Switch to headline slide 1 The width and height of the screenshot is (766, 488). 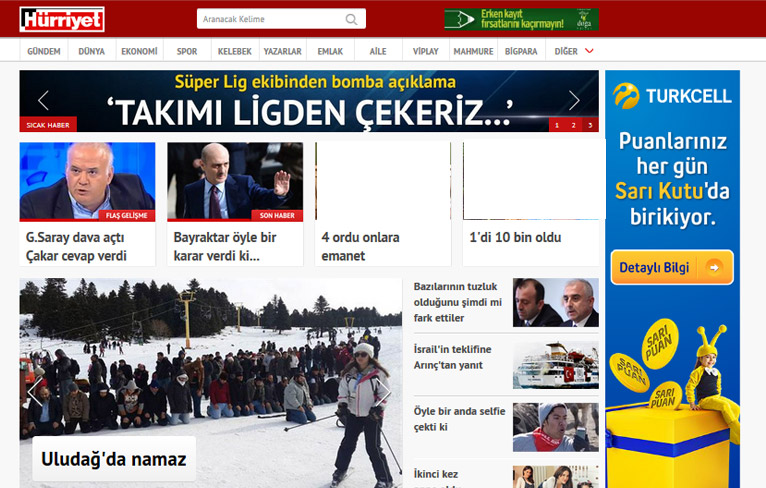point(557,126)
